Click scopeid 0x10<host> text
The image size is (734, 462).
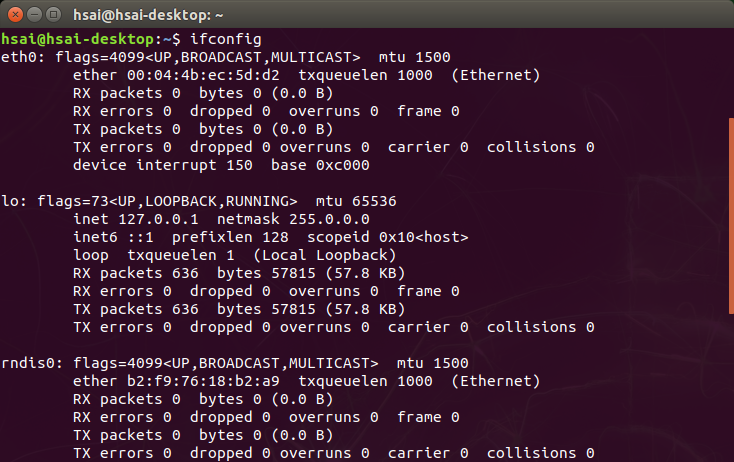(x=388, y=237)
